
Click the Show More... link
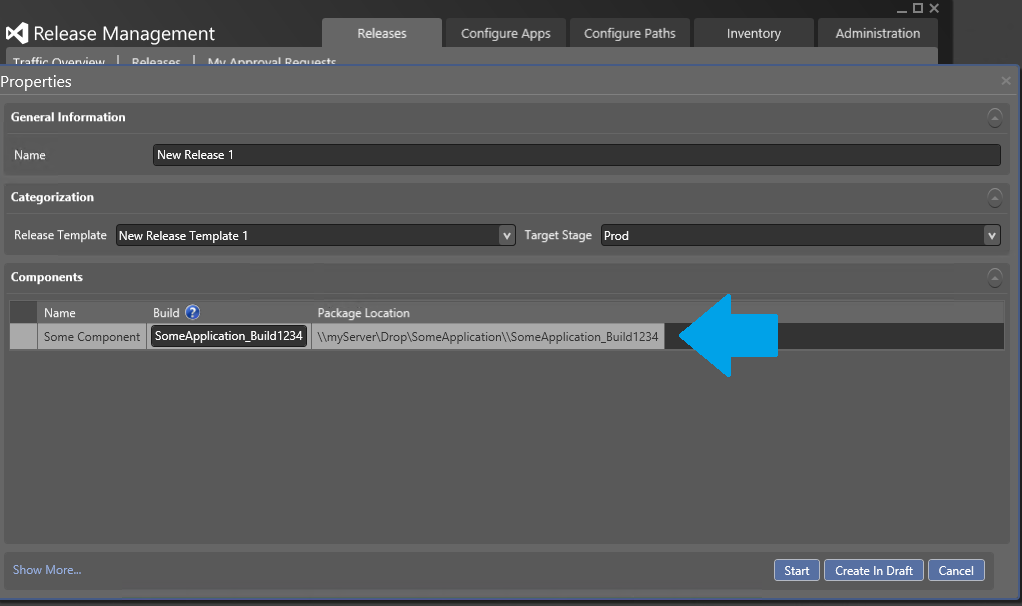coord(47,570)
